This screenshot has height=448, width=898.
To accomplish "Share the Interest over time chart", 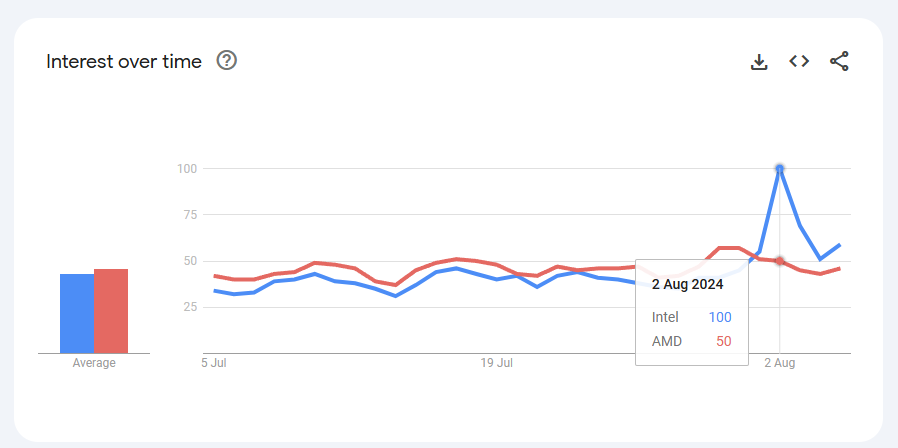I will [839, 61].
